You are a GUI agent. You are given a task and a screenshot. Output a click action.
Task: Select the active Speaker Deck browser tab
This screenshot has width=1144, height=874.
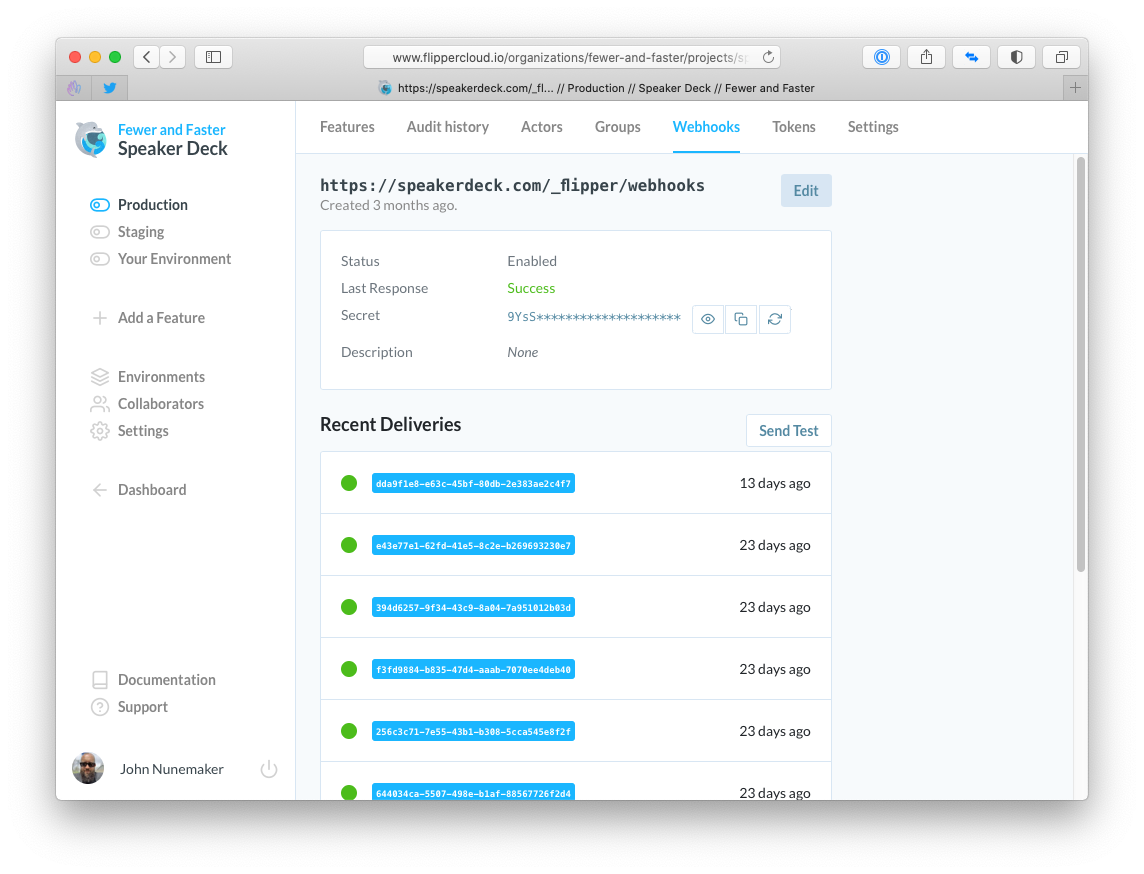tap(596, 88)
